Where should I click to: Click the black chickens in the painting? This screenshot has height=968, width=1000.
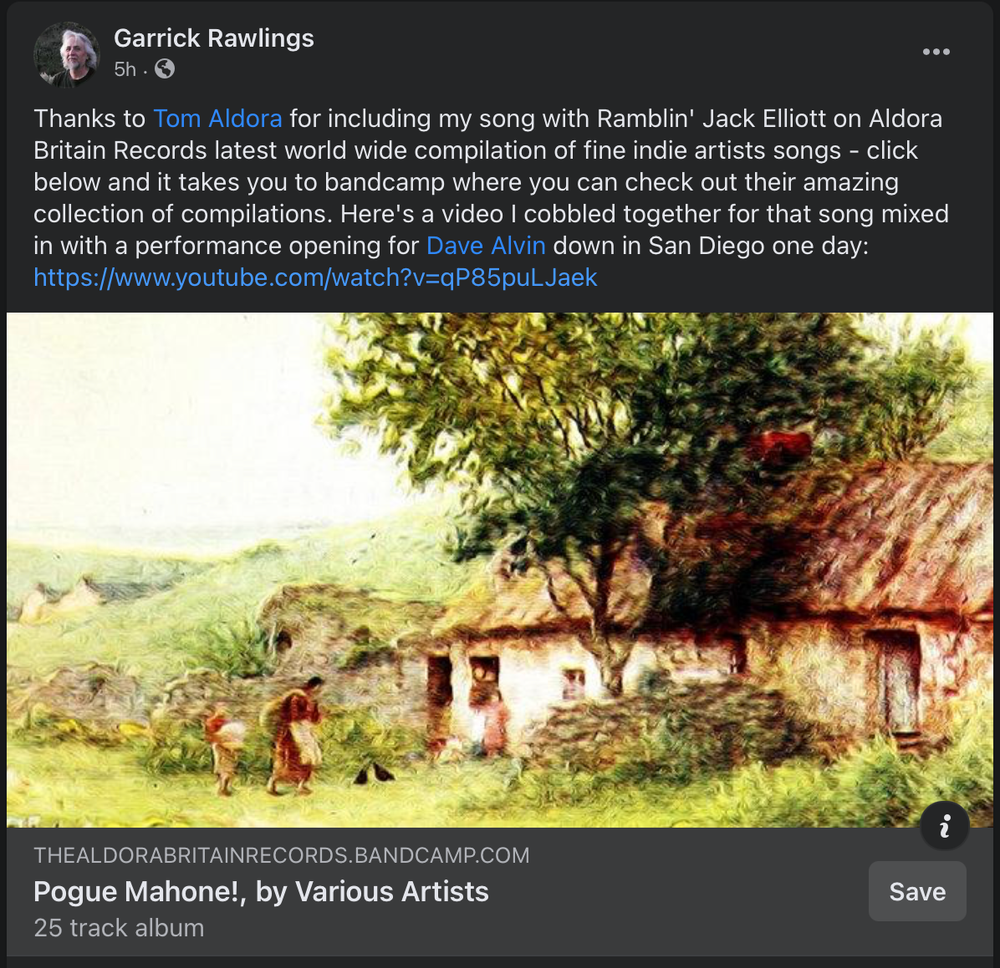pyautogui.click(x=375, y=774)
